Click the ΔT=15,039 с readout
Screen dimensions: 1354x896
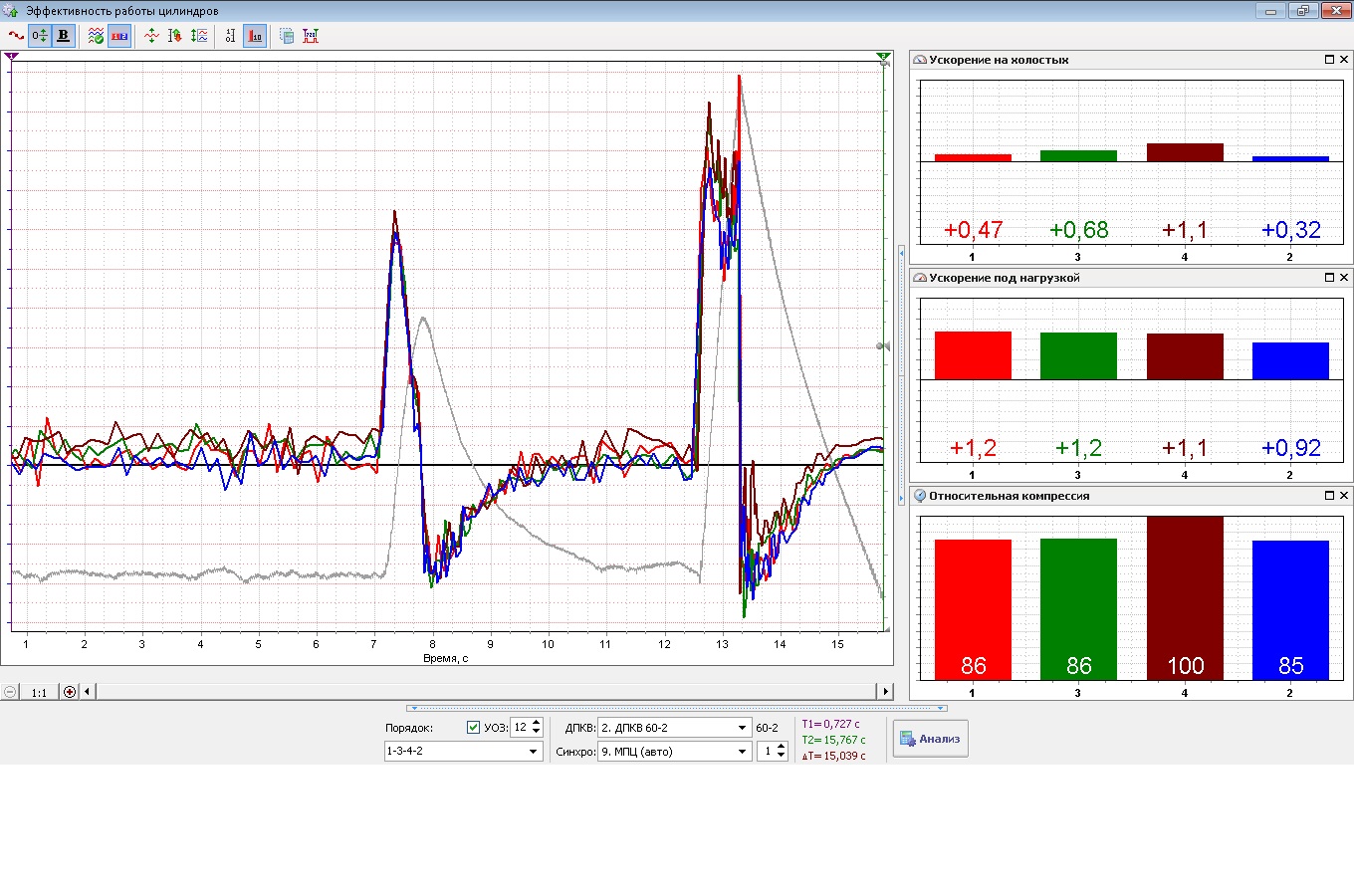pos(833,756)
